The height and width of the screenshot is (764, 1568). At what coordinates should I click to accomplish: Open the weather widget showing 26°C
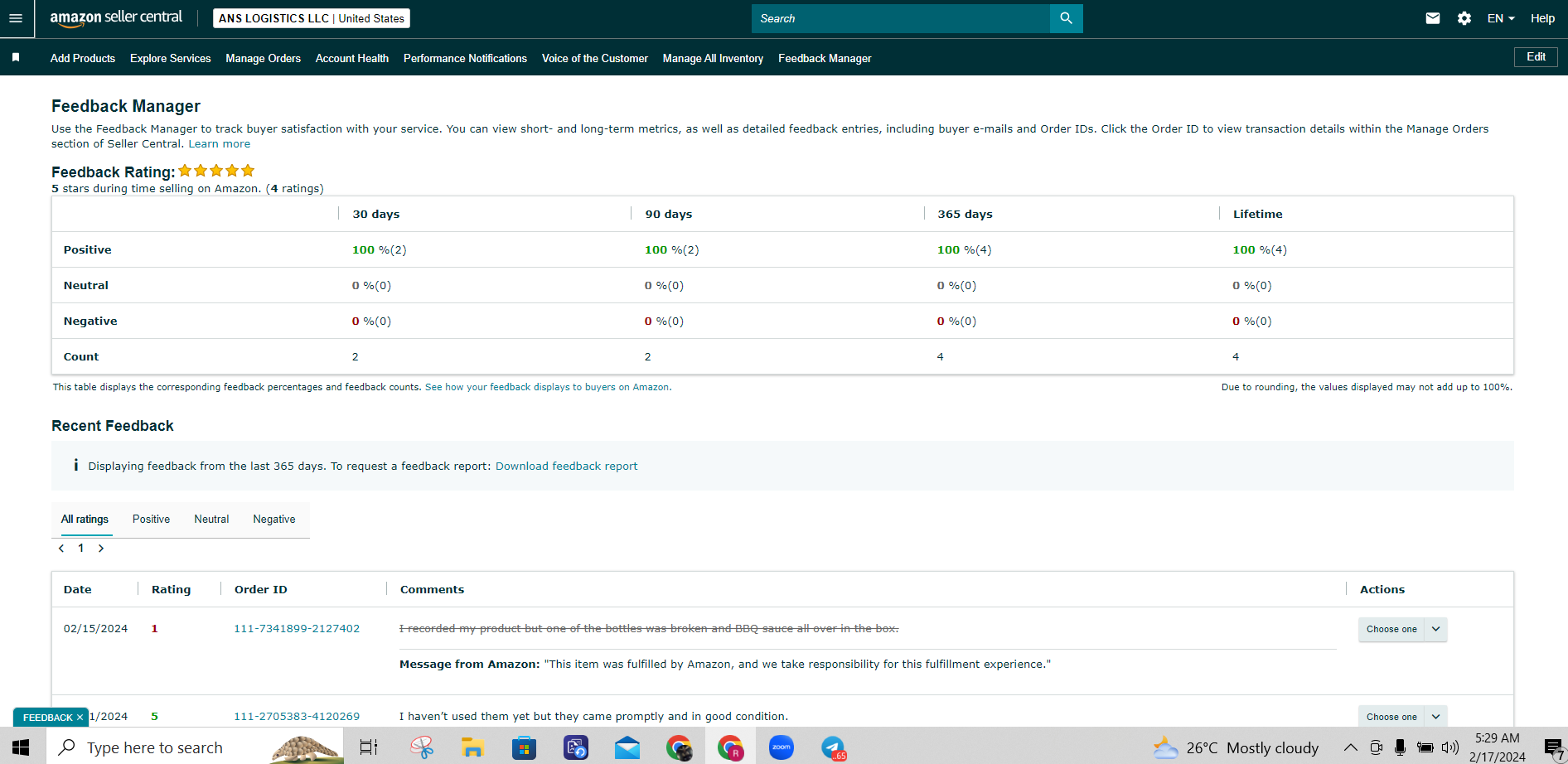click(x=1236, y=748)
